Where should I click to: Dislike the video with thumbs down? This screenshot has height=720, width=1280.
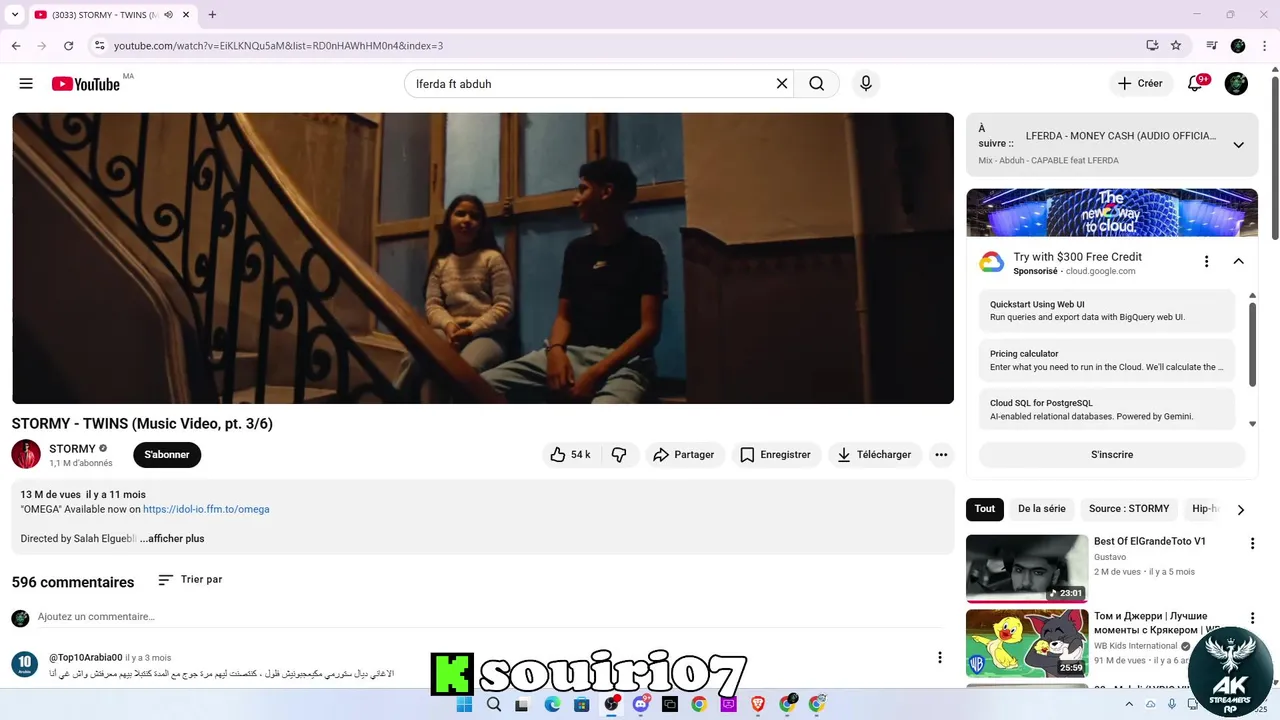coord(619,455)
